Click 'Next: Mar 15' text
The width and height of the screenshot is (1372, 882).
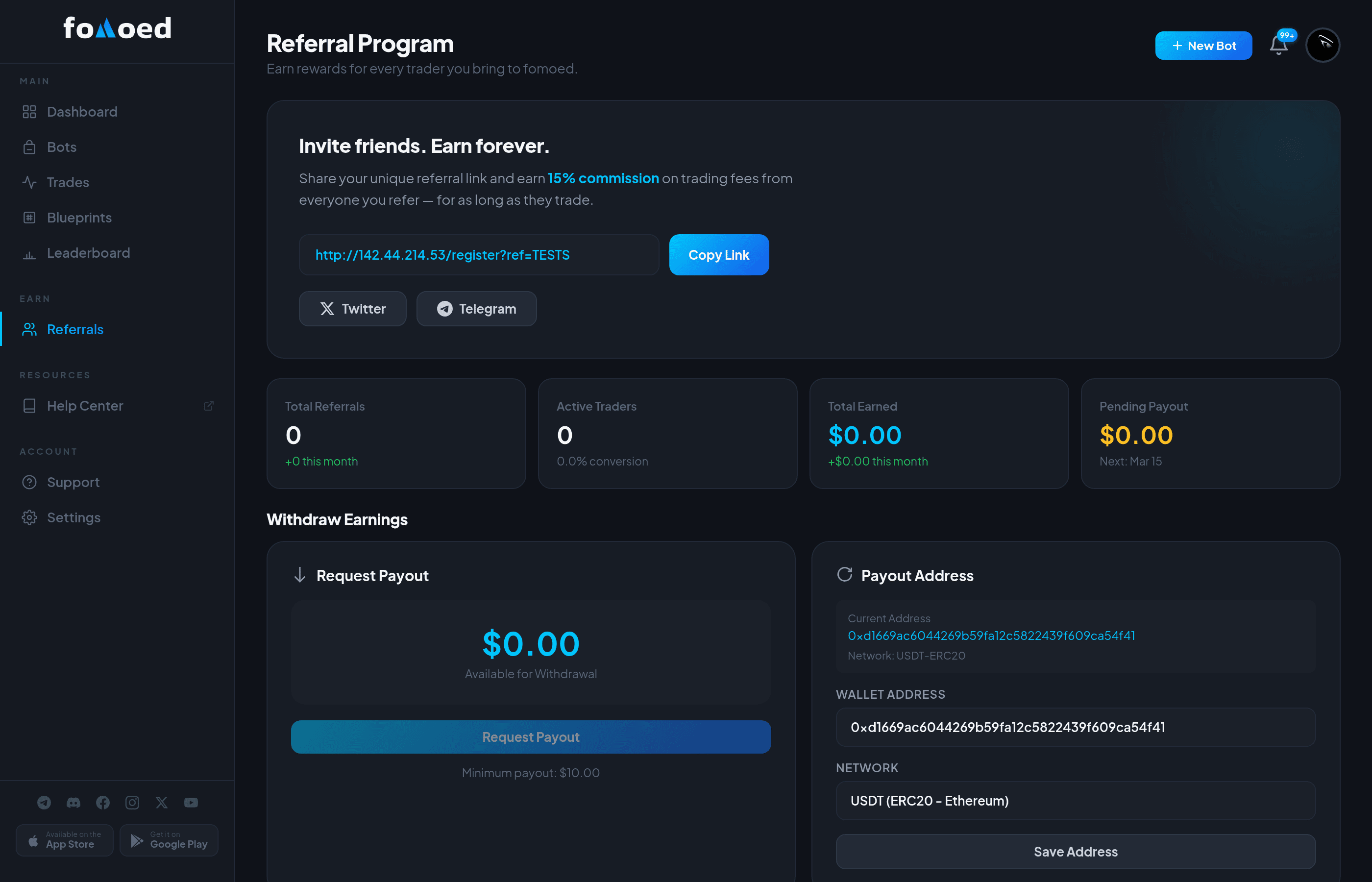click(1130, 461)
